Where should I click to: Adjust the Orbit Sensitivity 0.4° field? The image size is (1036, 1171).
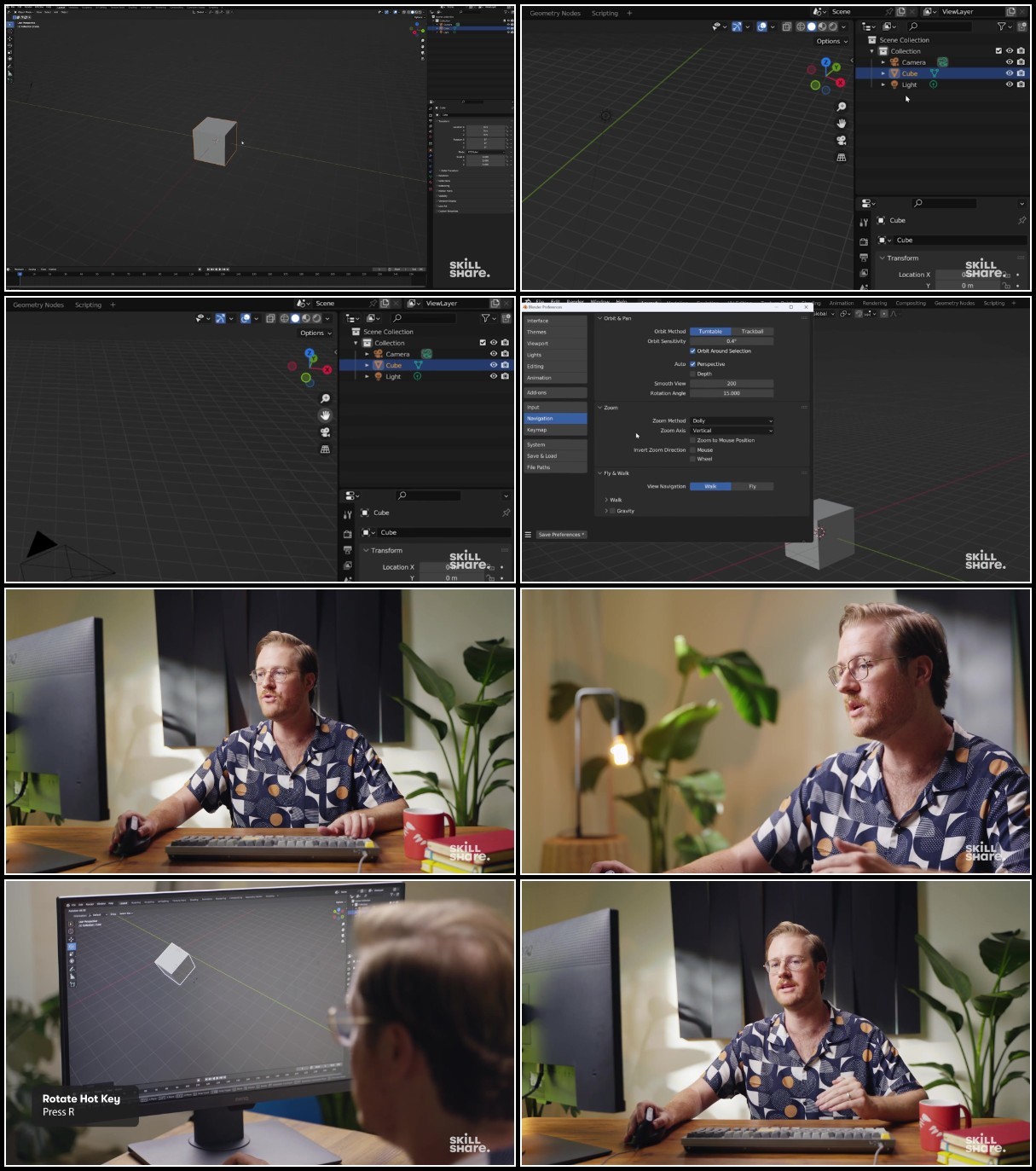tap(732, 341)
